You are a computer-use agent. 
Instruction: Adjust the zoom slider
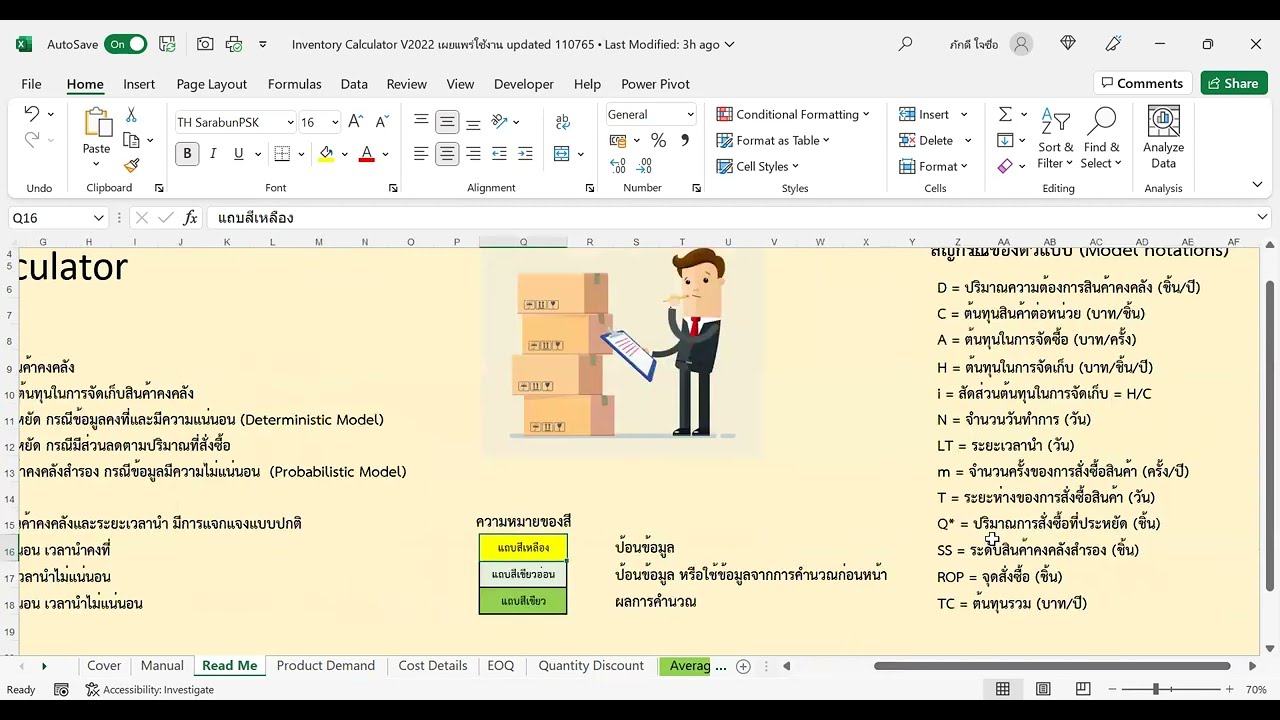(x=1156, y=689)
